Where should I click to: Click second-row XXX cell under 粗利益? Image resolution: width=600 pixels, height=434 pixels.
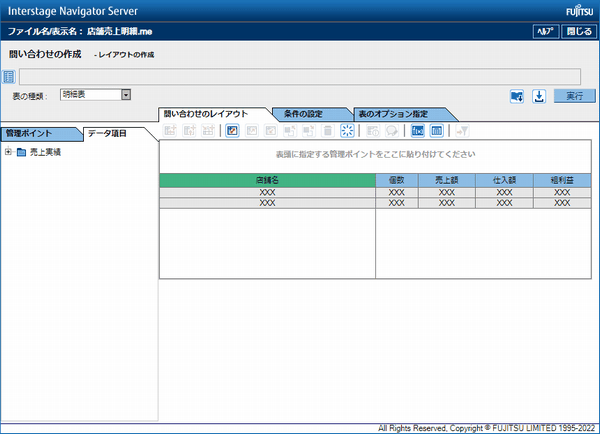pyautogui.click(x=562, y=203)
